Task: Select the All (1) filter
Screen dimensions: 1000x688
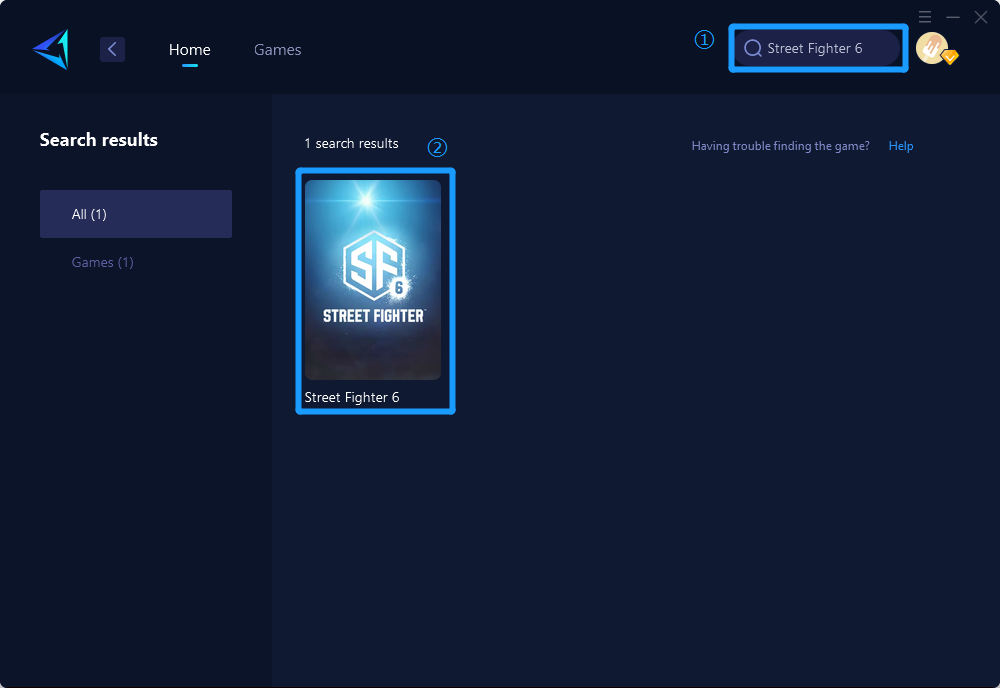Action: 136,214
